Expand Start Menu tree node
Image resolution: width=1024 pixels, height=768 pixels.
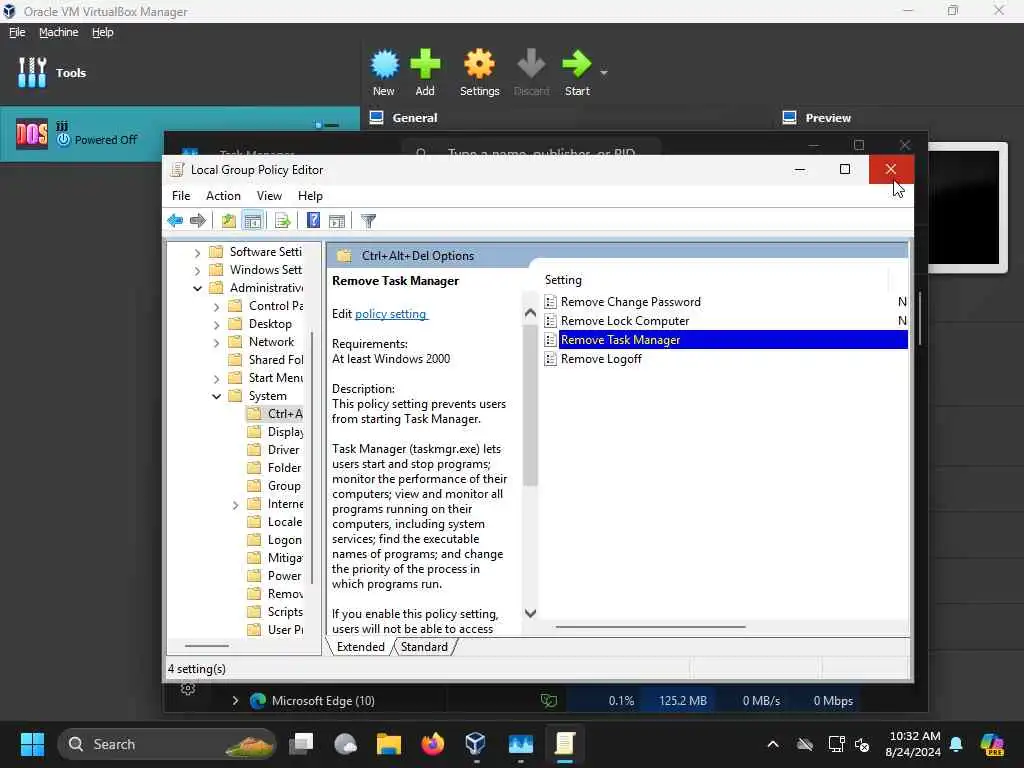pyautogui.click(x=216, y=378)
